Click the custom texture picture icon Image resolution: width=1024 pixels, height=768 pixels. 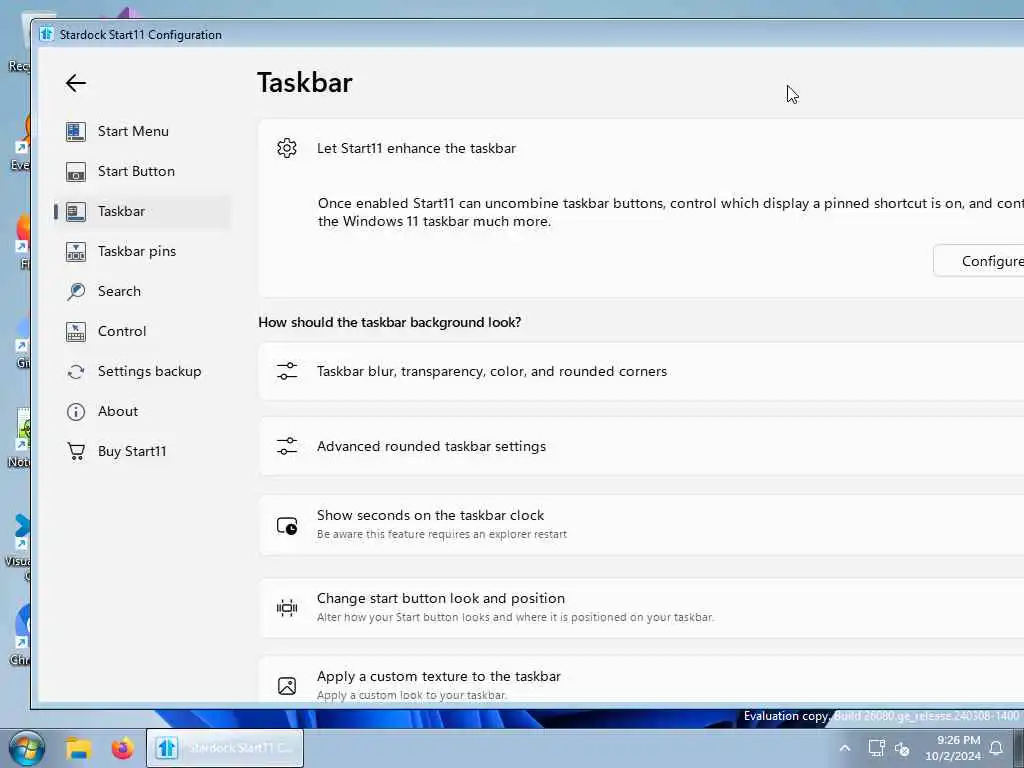pos(287,686)
